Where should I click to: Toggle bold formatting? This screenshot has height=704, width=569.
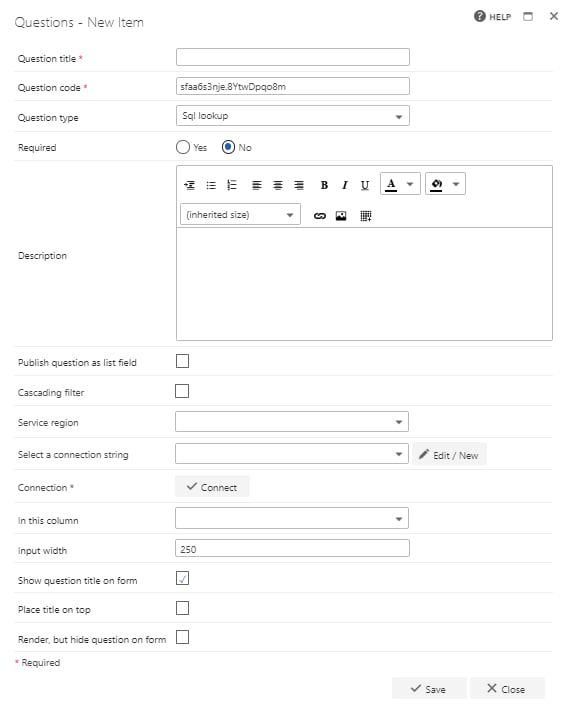(x=324, y=185)
